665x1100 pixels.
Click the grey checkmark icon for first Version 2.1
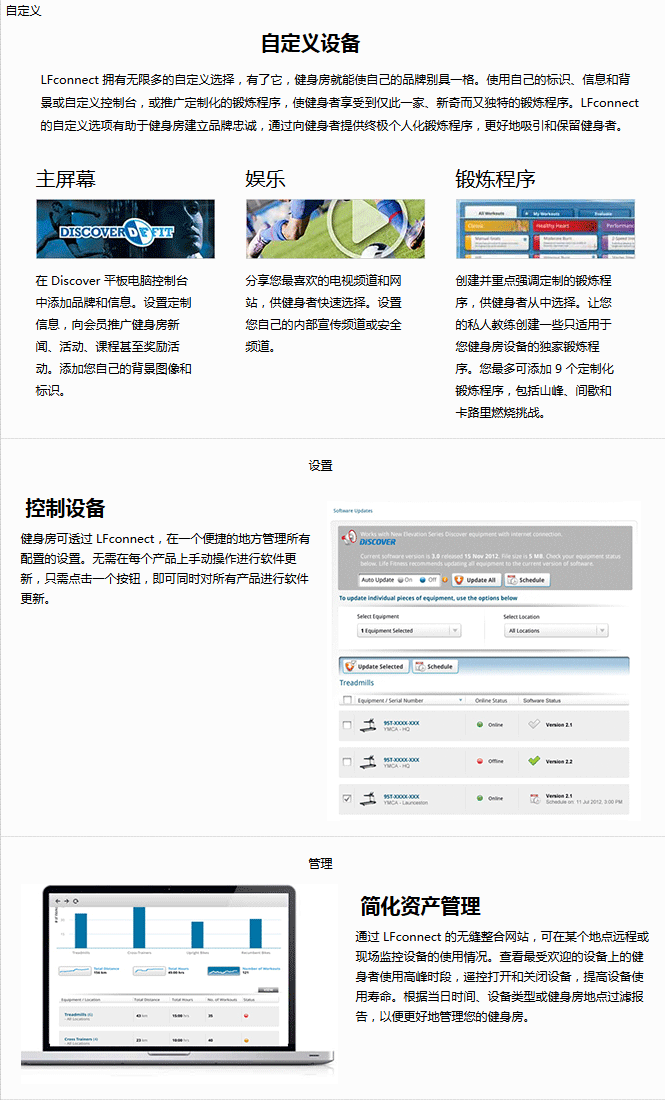pos(534,724)
